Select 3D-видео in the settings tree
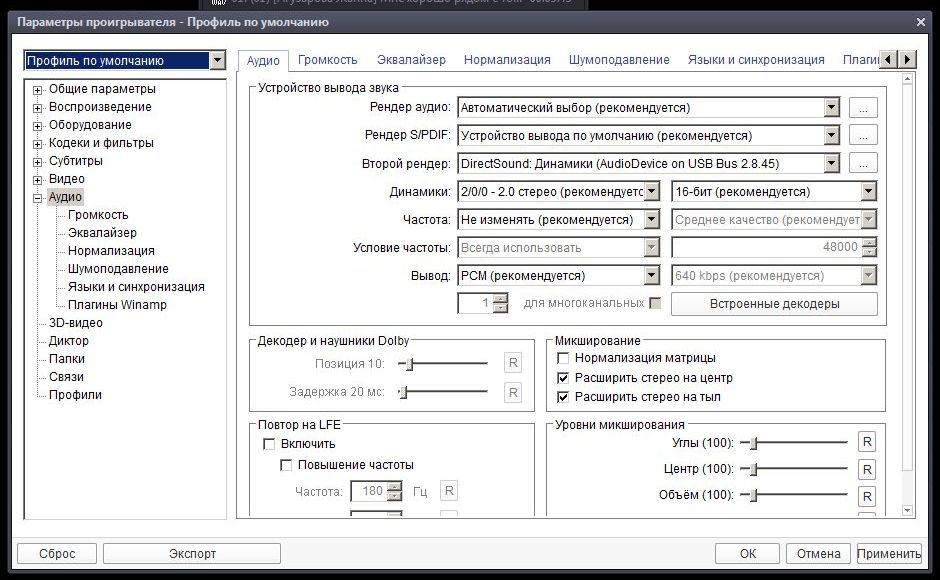Image resolution: width=940 pixels, height=580 pixels. (x=76, y=323)
